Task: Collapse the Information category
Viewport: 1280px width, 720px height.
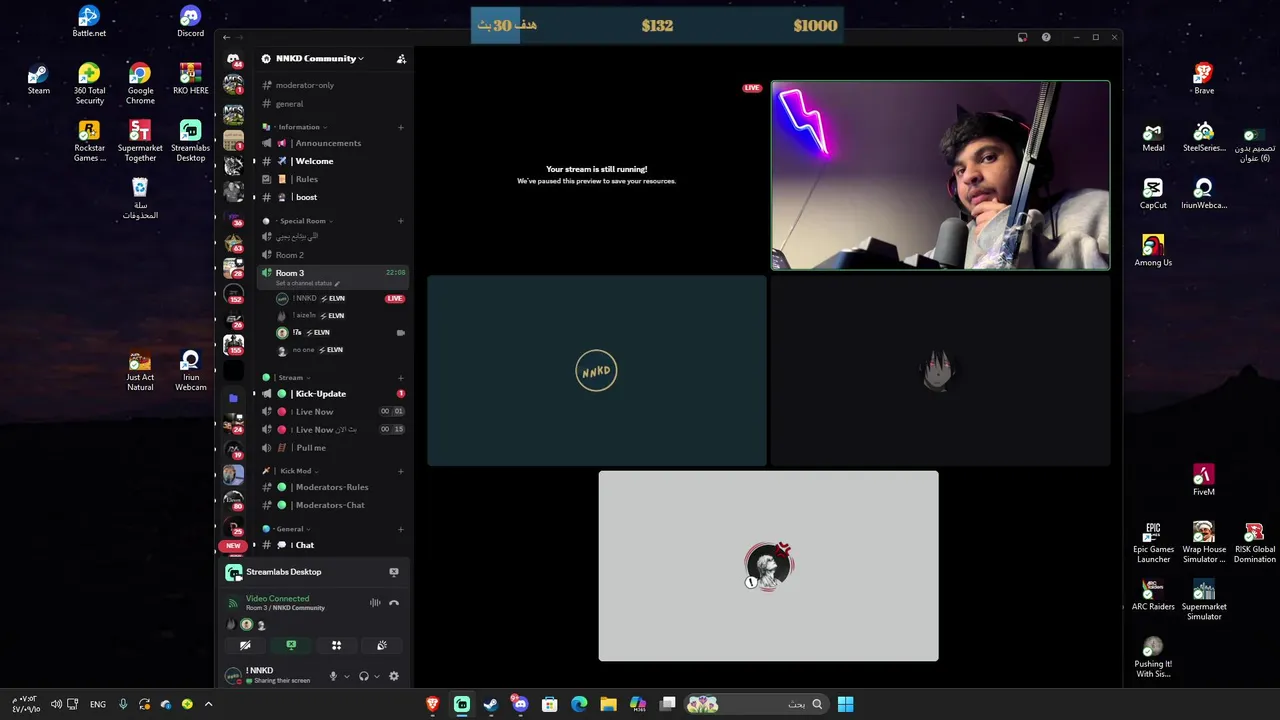Action: pos(301,127)
